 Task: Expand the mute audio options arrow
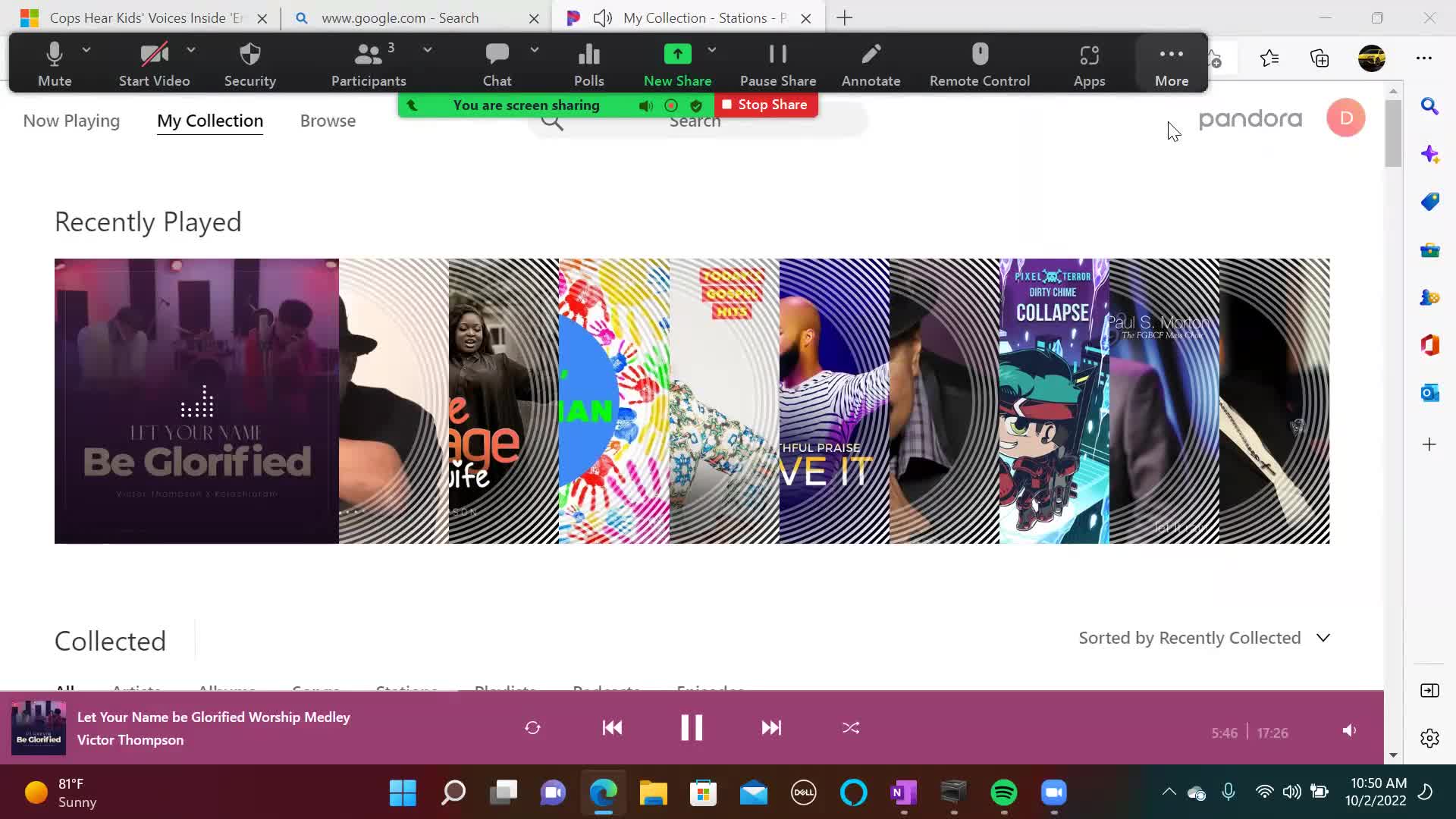click(86, 50)
